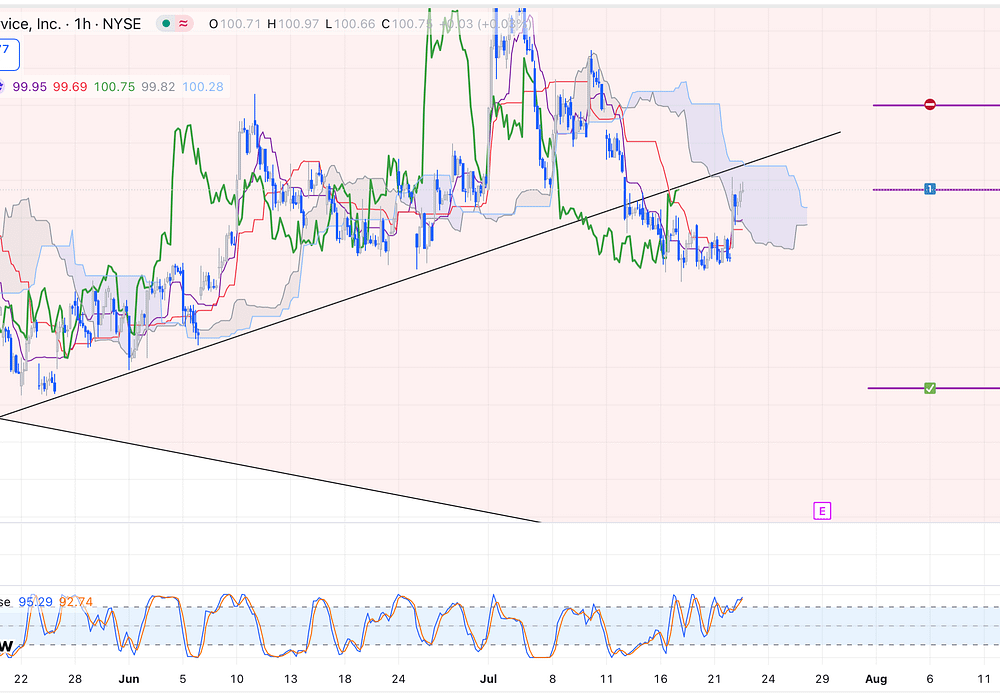Open the magenta E earnings marker

(822, 511)
